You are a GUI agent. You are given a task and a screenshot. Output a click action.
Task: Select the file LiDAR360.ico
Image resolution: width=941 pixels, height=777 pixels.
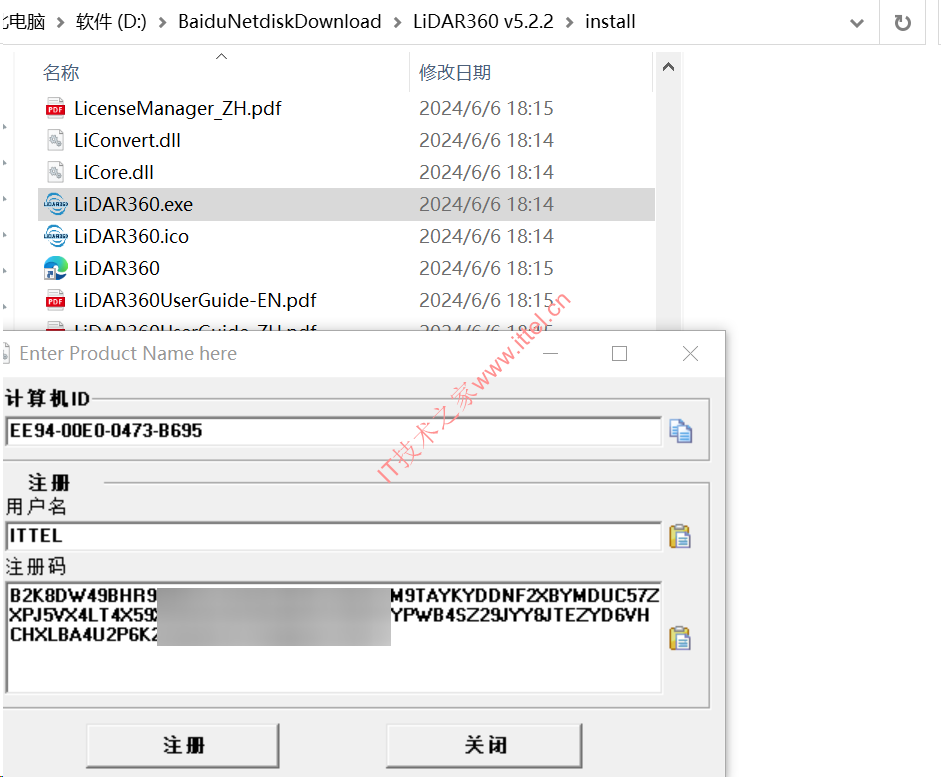pyautogui.click(x=131, y=236)
